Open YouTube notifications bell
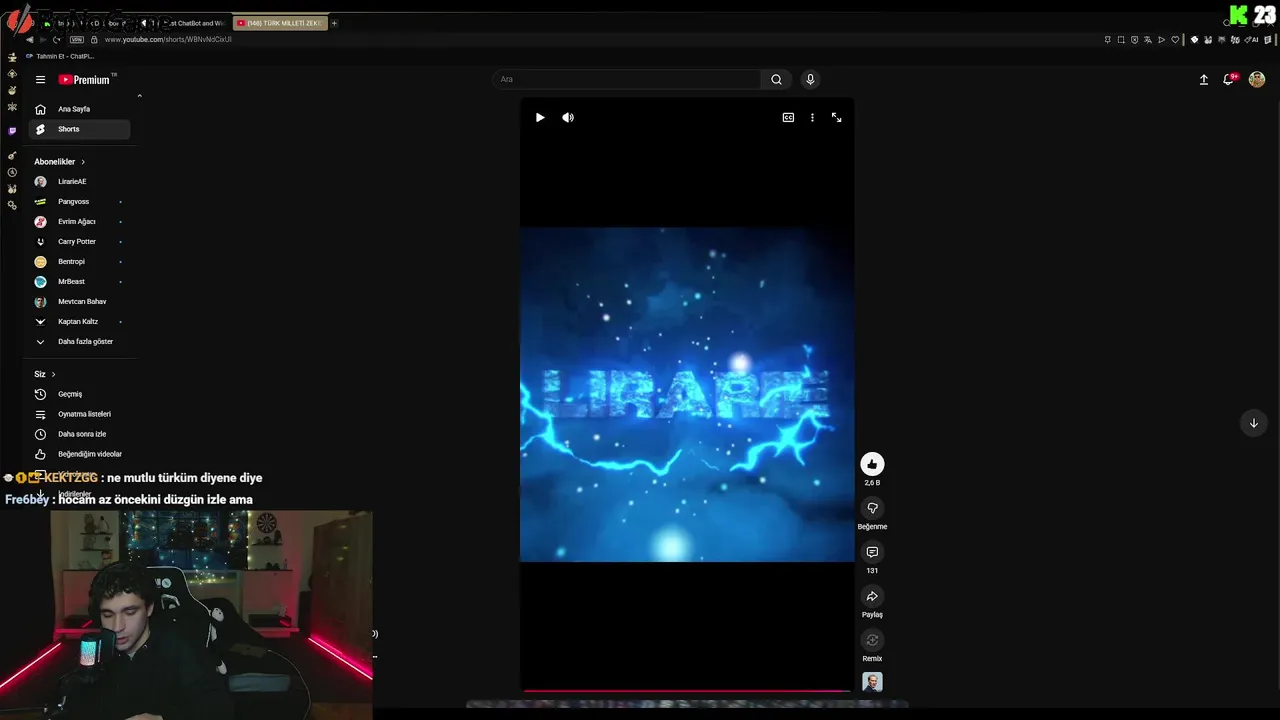 coord(1229,80)
